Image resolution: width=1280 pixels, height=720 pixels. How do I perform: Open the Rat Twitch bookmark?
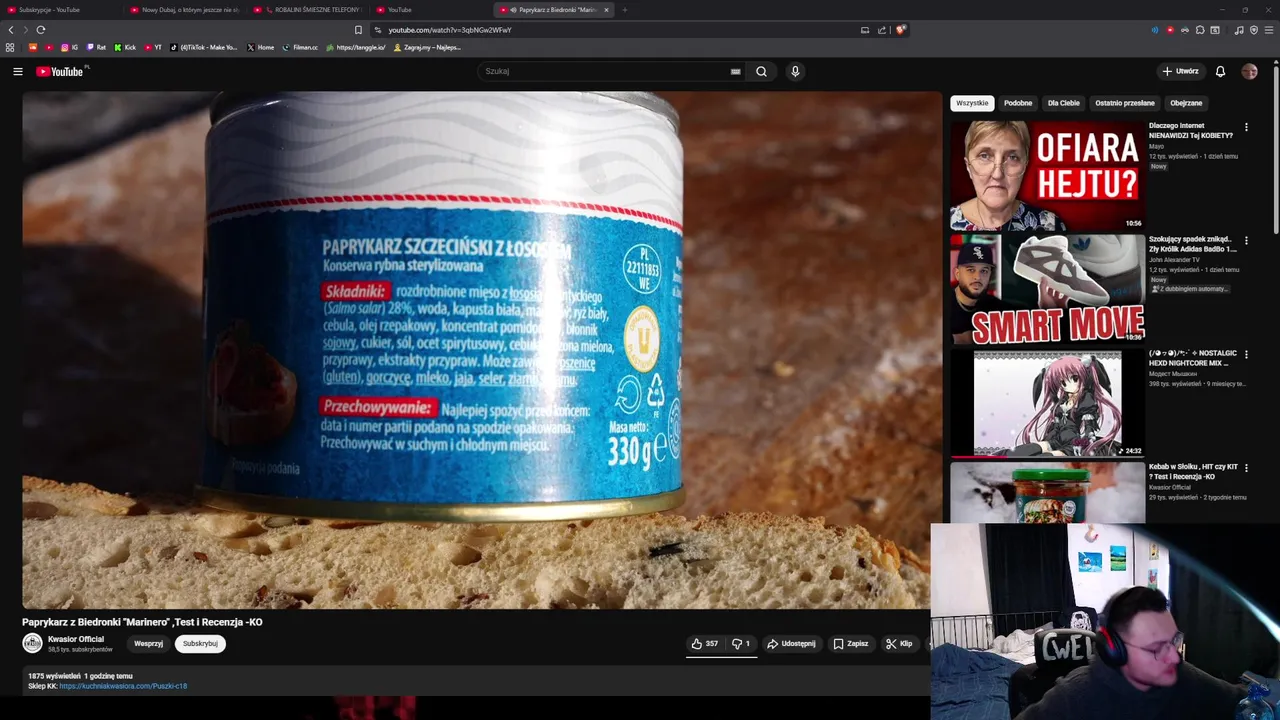click(96, 47)
